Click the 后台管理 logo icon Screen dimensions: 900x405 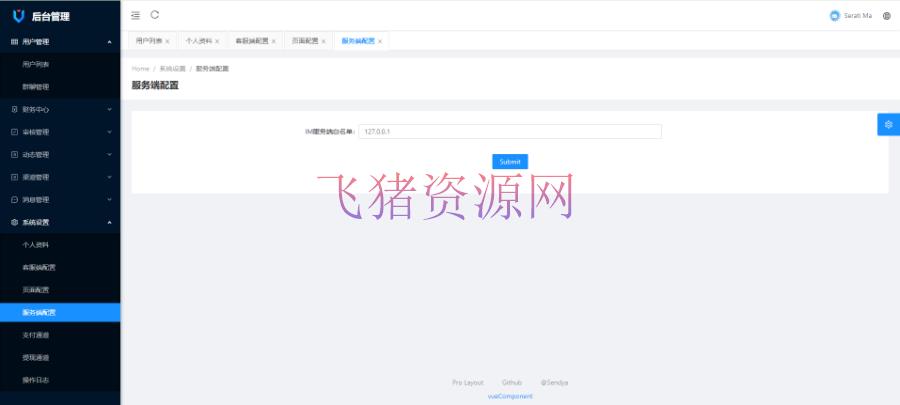click(x=18, y=16)
